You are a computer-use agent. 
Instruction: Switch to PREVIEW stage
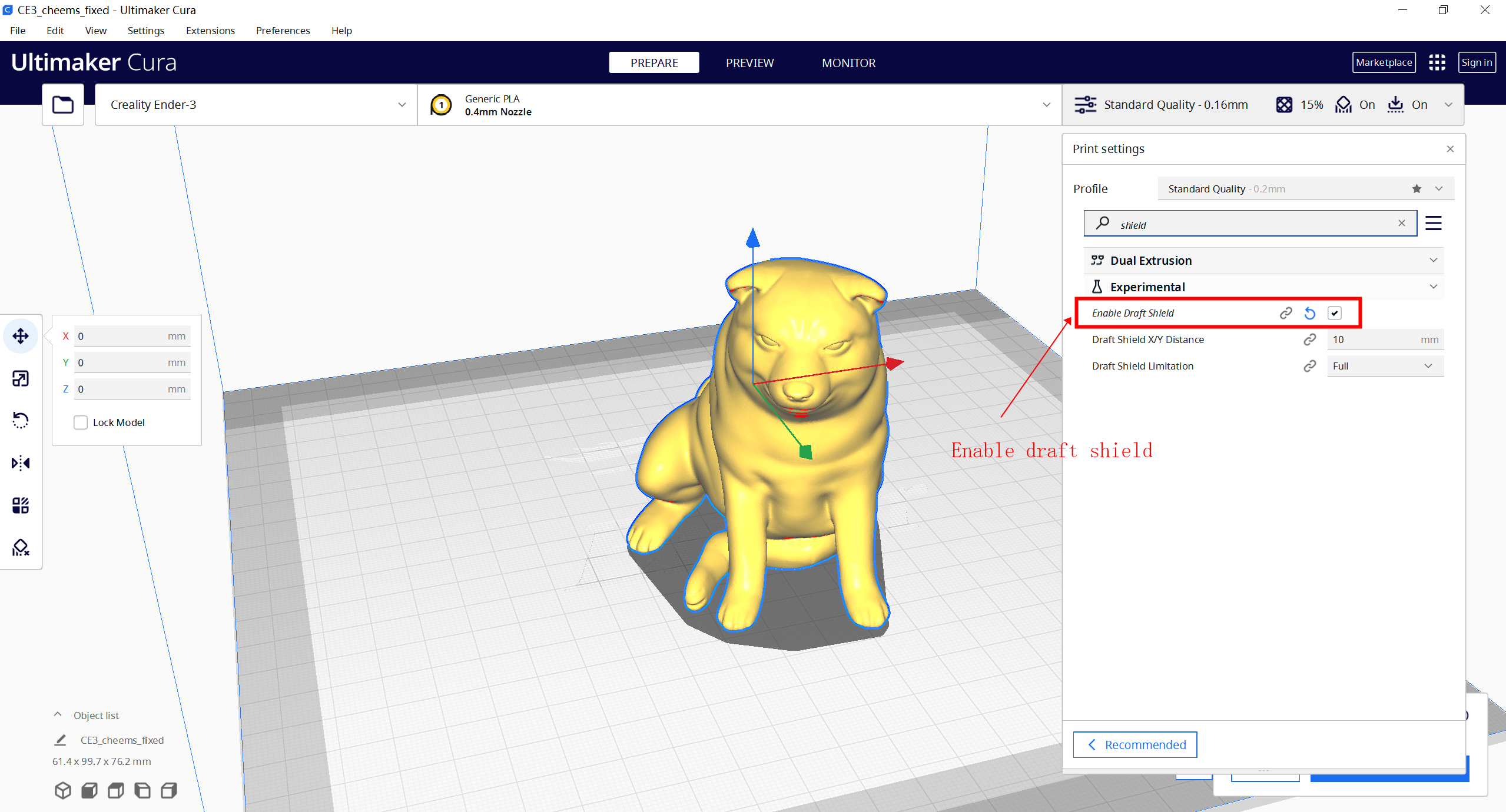pos(749,62)
